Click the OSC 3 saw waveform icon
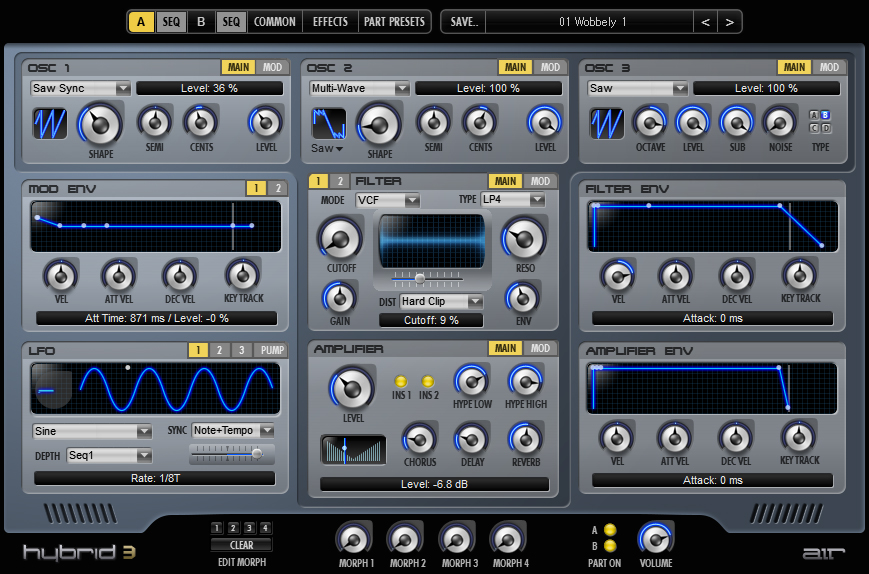The height and width of the screenshot is (574, 869). tap(607, 124)
